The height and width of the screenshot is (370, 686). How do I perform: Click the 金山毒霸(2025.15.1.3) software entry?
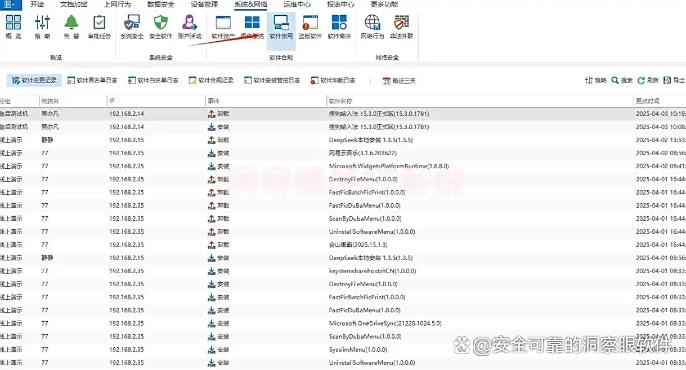coord(358,245)
